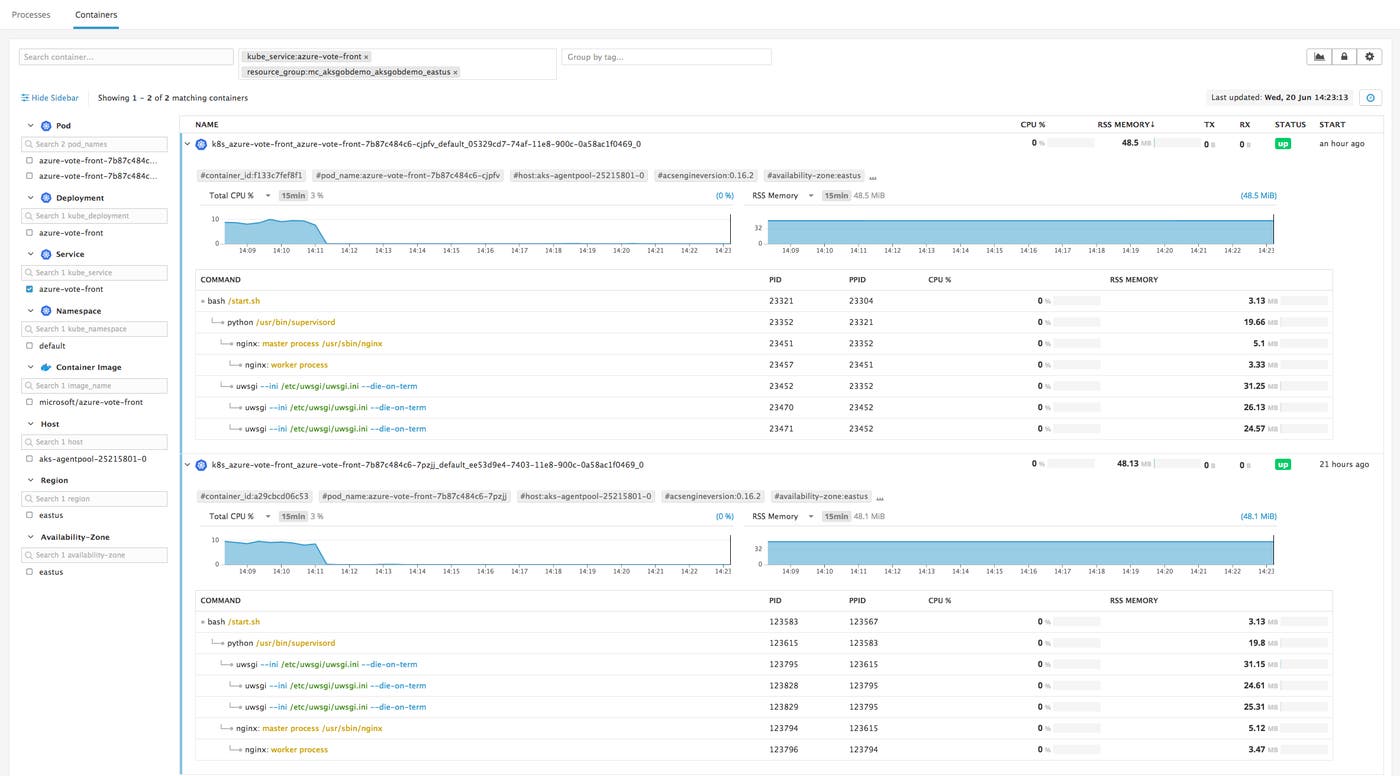Tick the Availability-Zone eastus checkbox
The image size is (1400, 776).
[29, 572]
